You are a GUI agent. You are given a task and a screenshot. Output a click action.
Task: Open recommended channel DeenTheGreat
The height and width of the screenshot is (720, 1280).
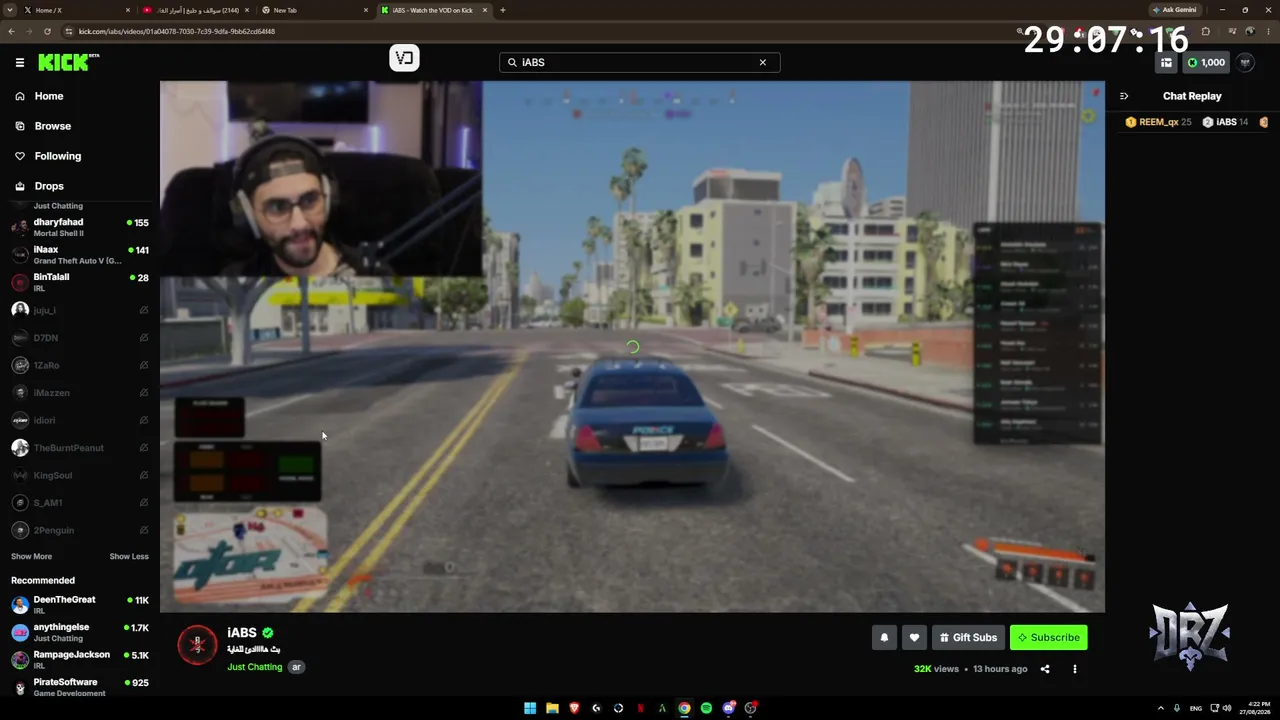[78, 604]
